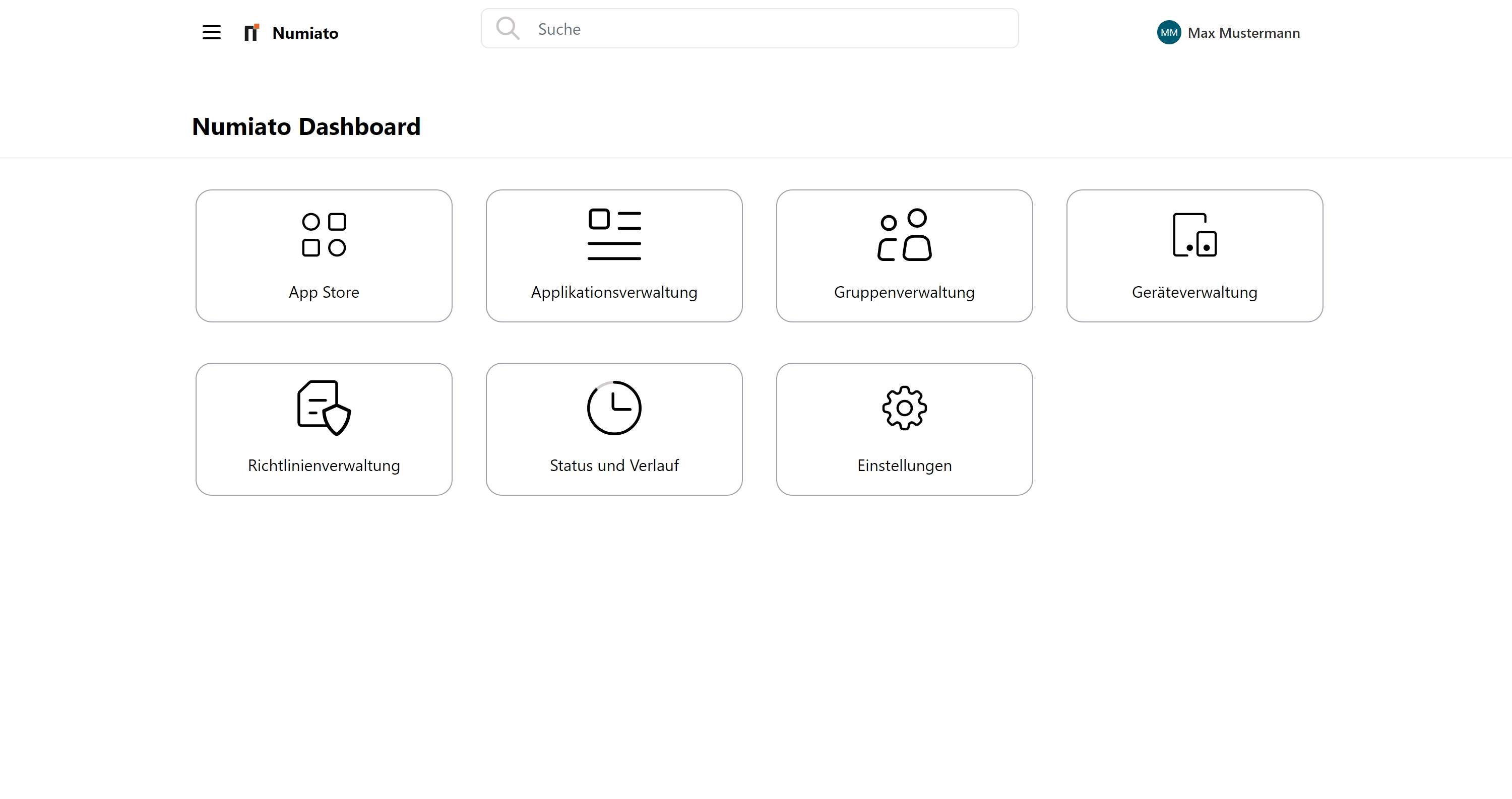Open Richtlinienverwaltung label
1512x799 pixels.
pos(324,465)
